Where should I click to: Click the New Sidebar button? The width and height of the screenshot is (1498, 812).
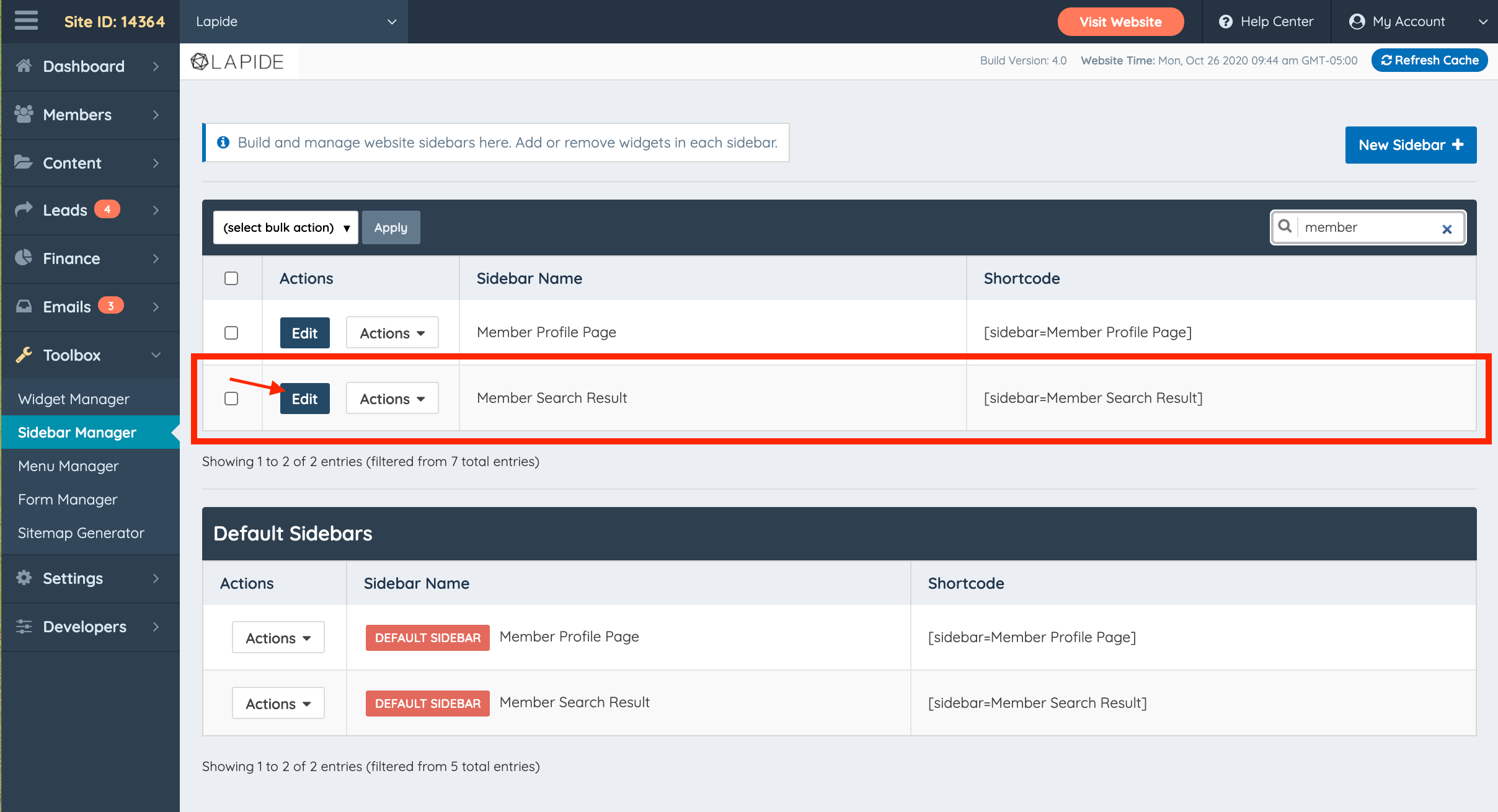click(x=1410, y=145)
